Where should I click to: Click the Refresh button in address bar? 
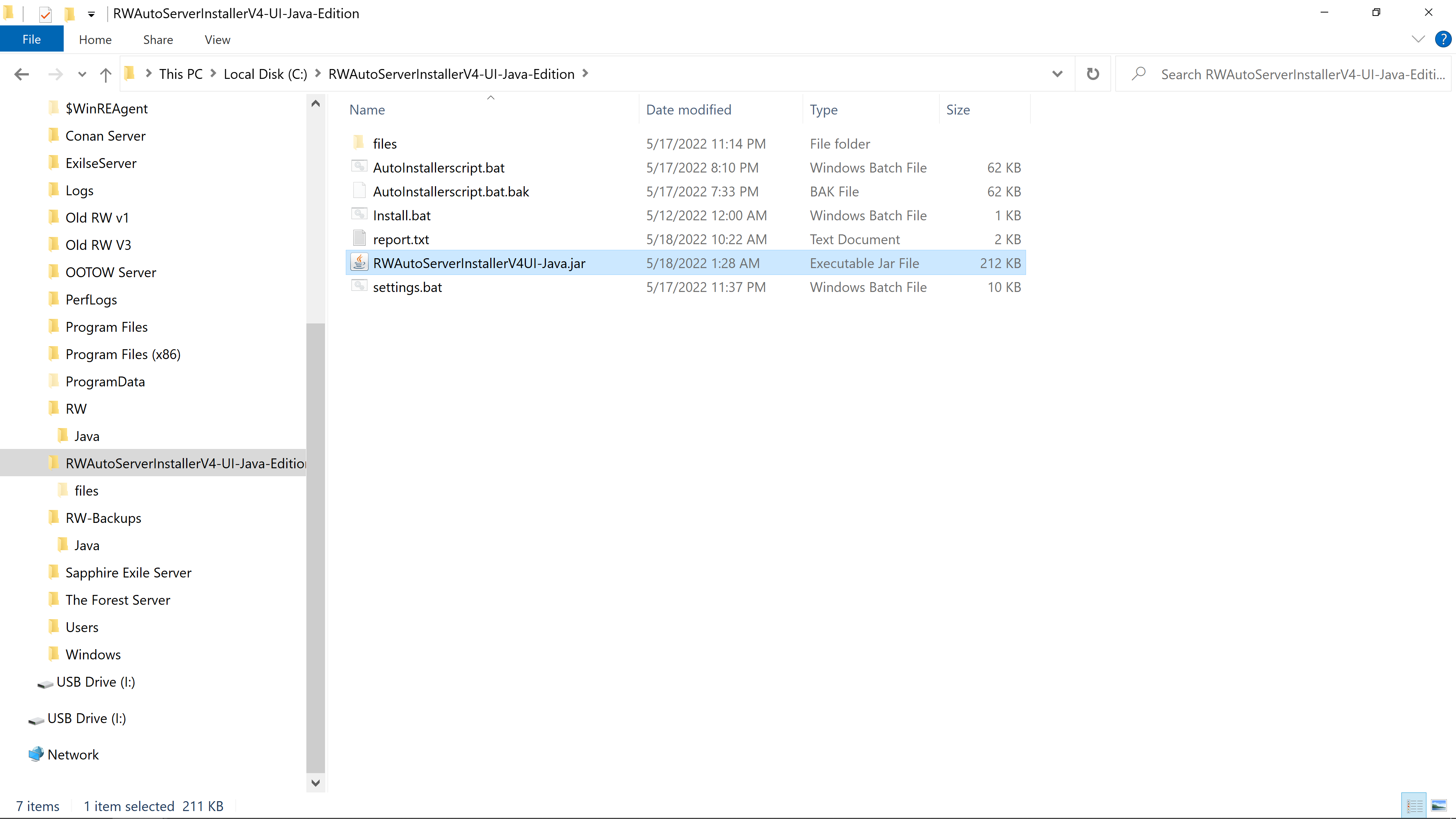pyautogui.click(x=1092, y=74)
